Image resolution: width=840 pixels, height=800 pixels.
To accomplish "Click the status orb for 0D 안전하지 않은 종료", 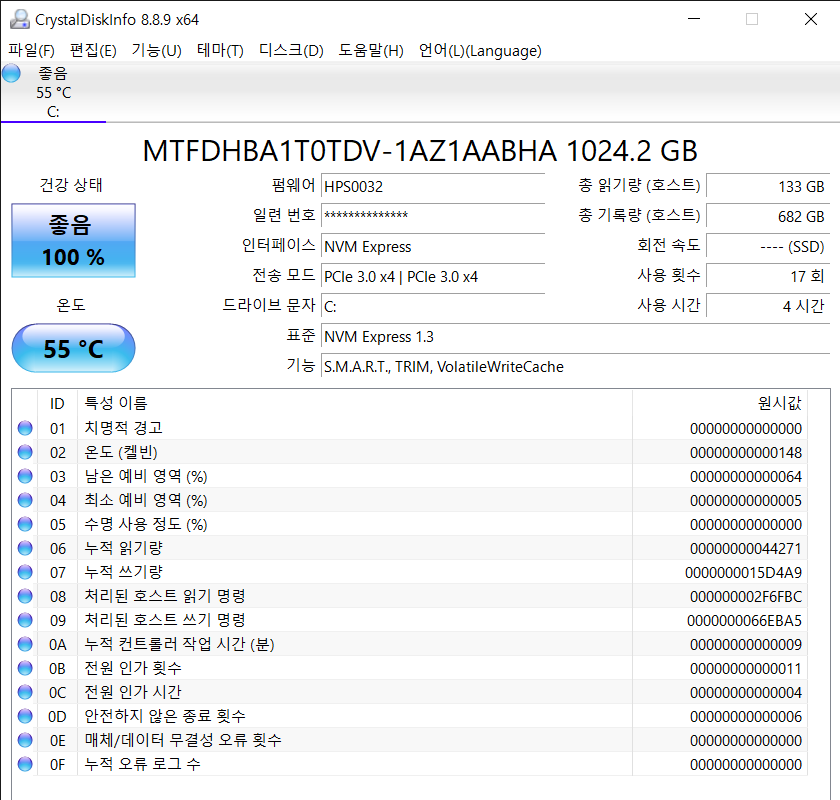I will click(x=25, y=716).
